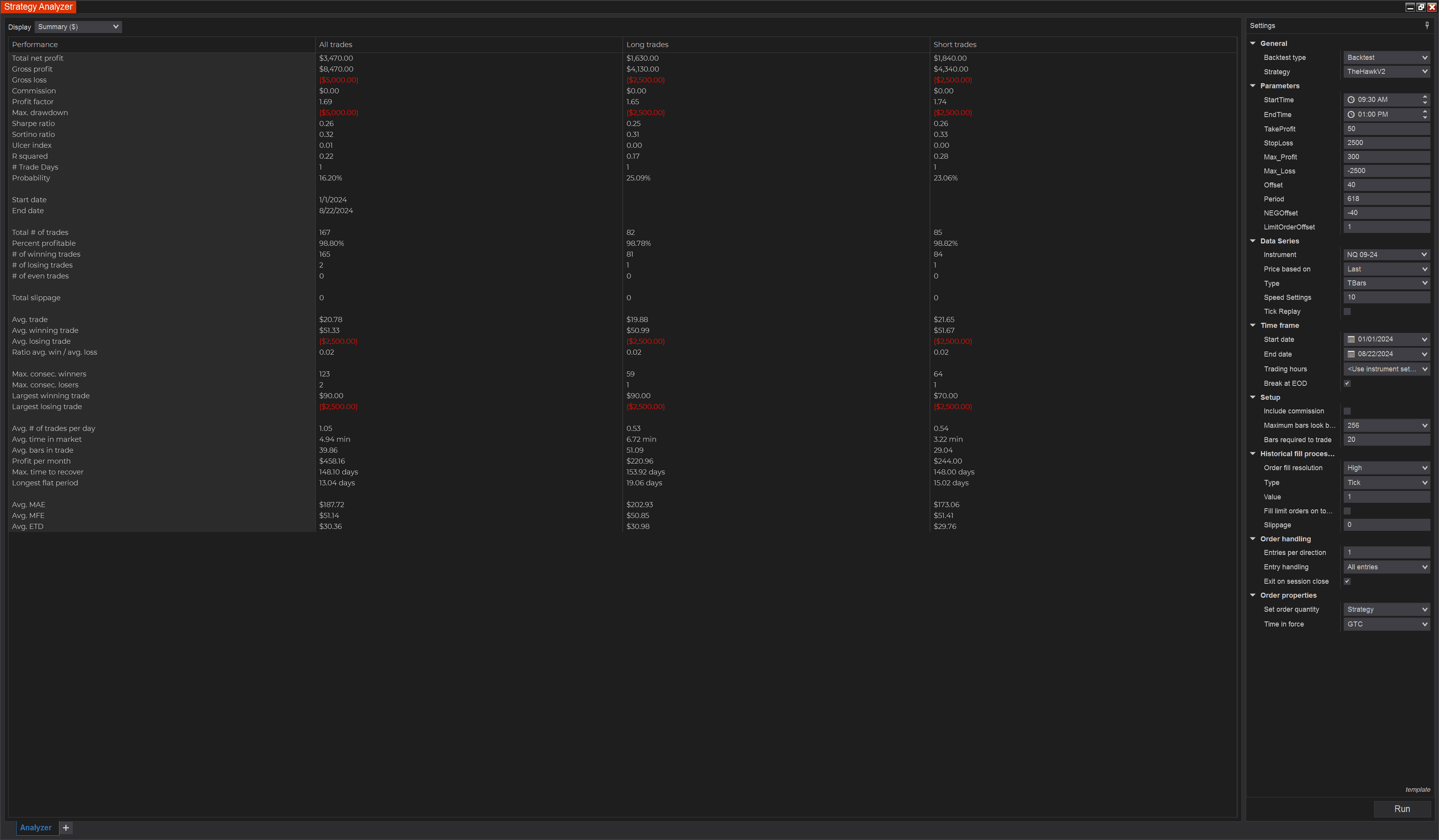
Task: Select the Profit factor row label
Action: (x=33, y=101)
